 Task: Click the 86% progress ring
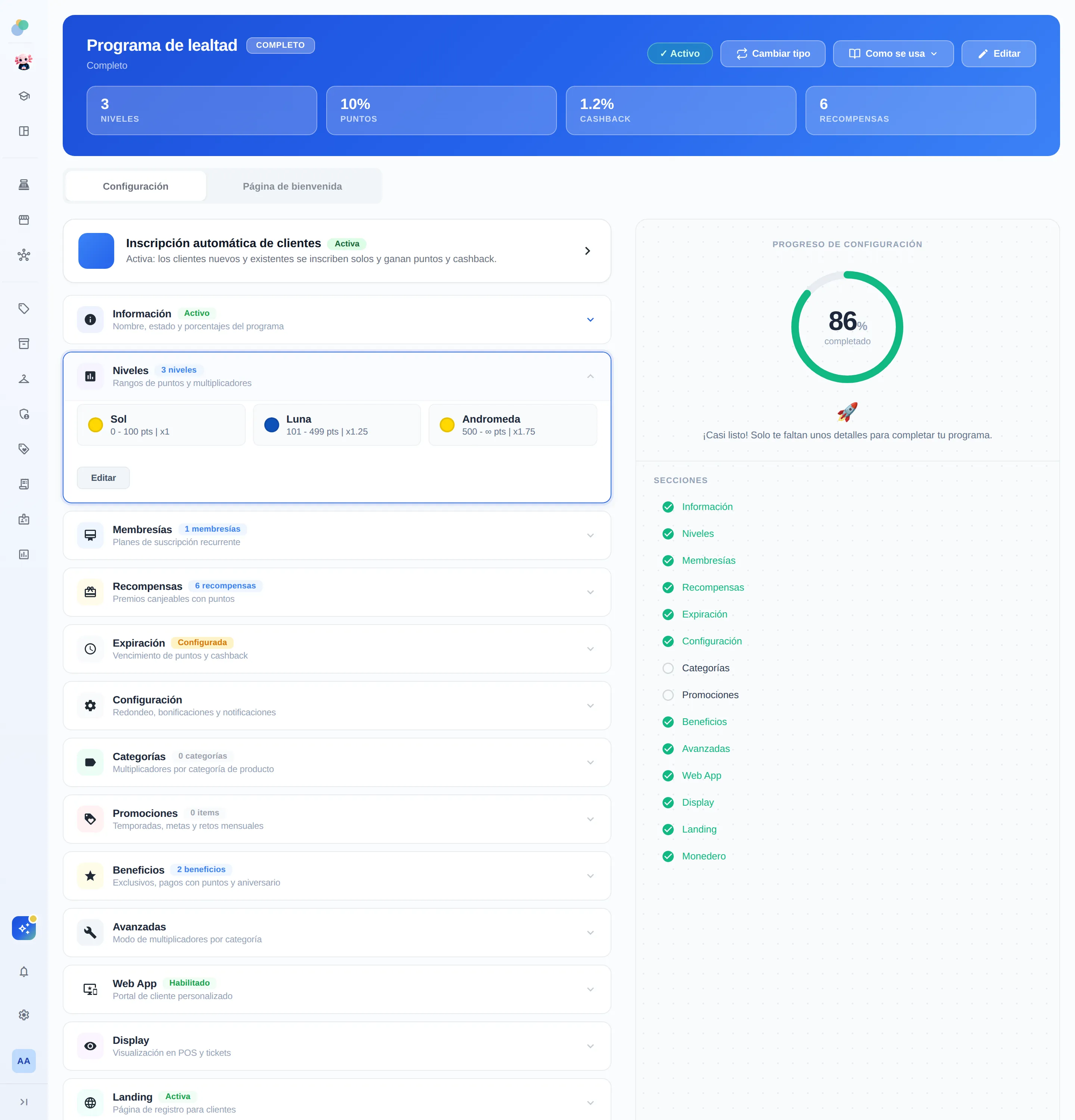[x=847, y=327]
